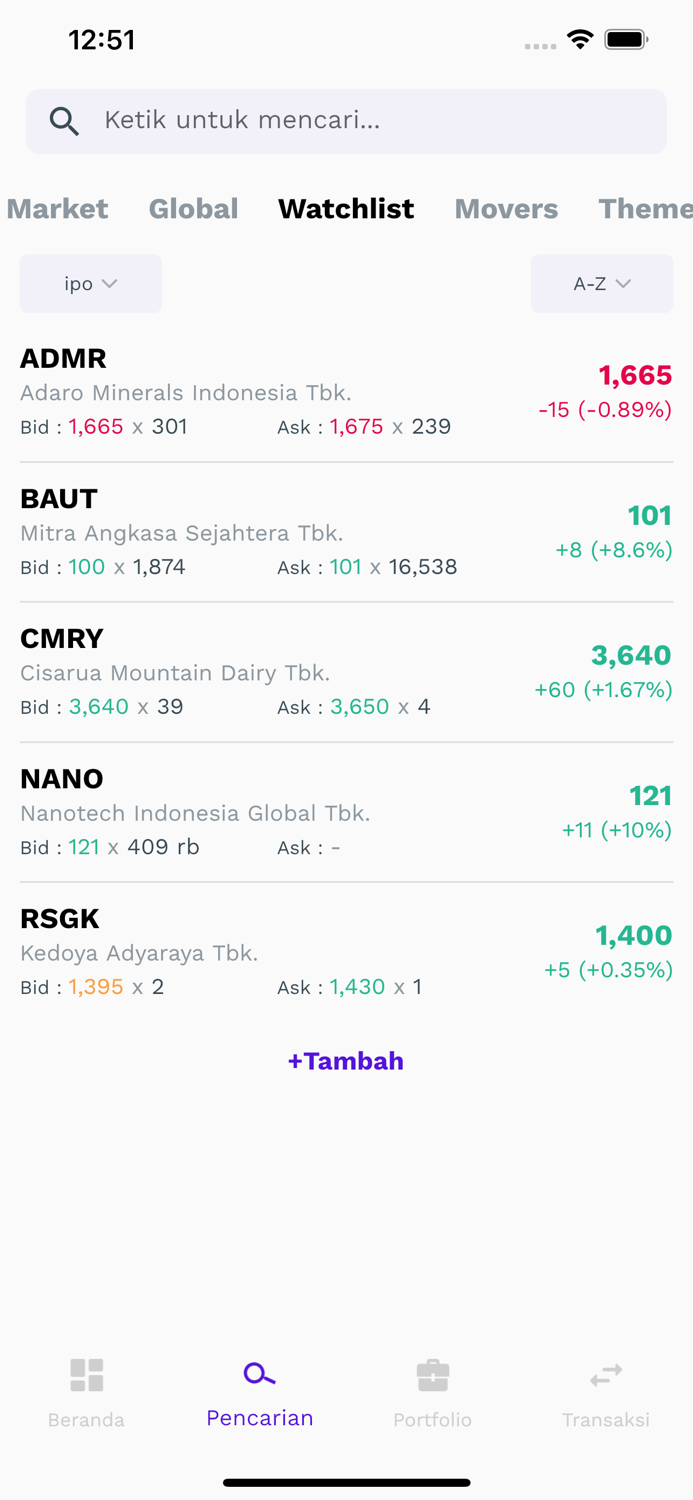Open the Beranda home screen
The width and height of the screenshot is (693, 1500).
click(86, 1390)
